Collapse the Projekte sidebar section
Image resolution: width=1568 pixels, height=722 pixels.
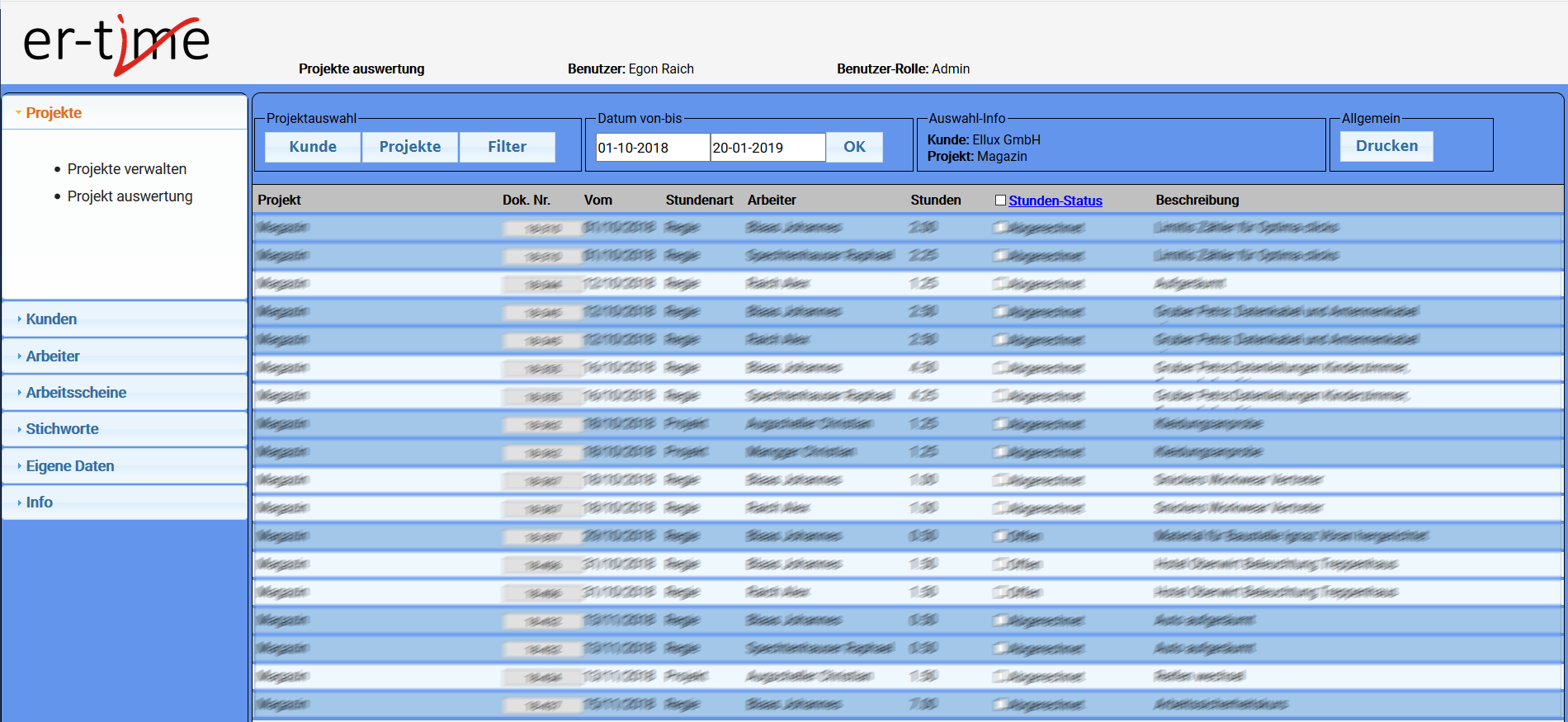pos(54,113)
